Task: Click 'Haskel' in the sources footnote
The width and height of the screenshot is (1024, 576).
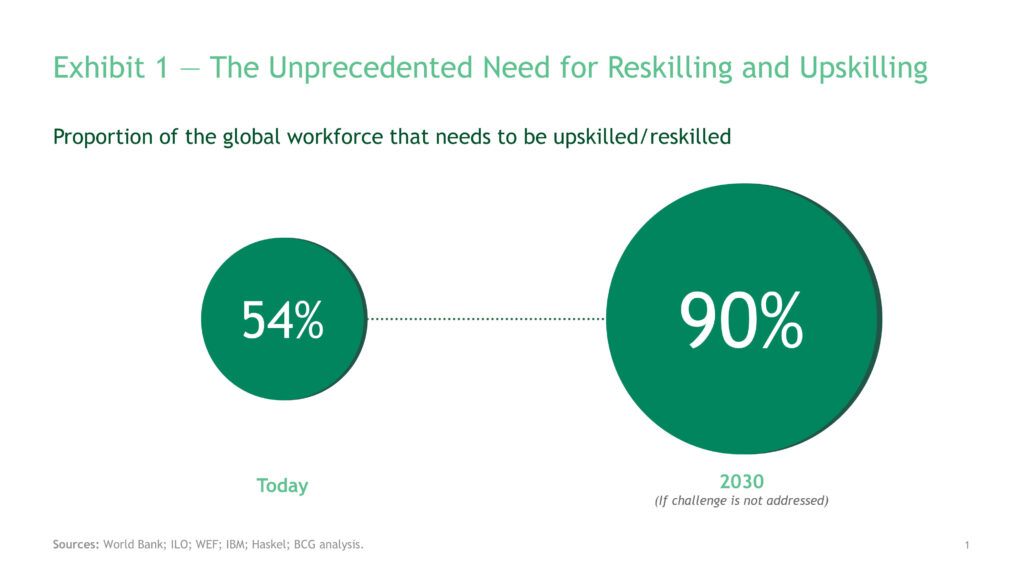Action: tap(268, 545)
